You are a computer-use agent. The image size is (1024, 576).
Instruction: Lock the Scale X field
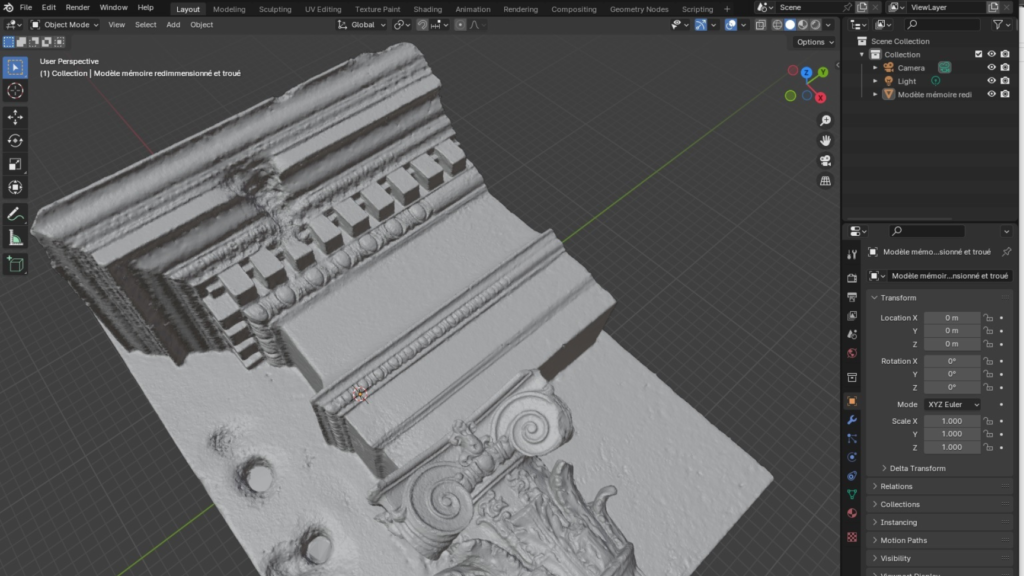[x=989, y=421]
